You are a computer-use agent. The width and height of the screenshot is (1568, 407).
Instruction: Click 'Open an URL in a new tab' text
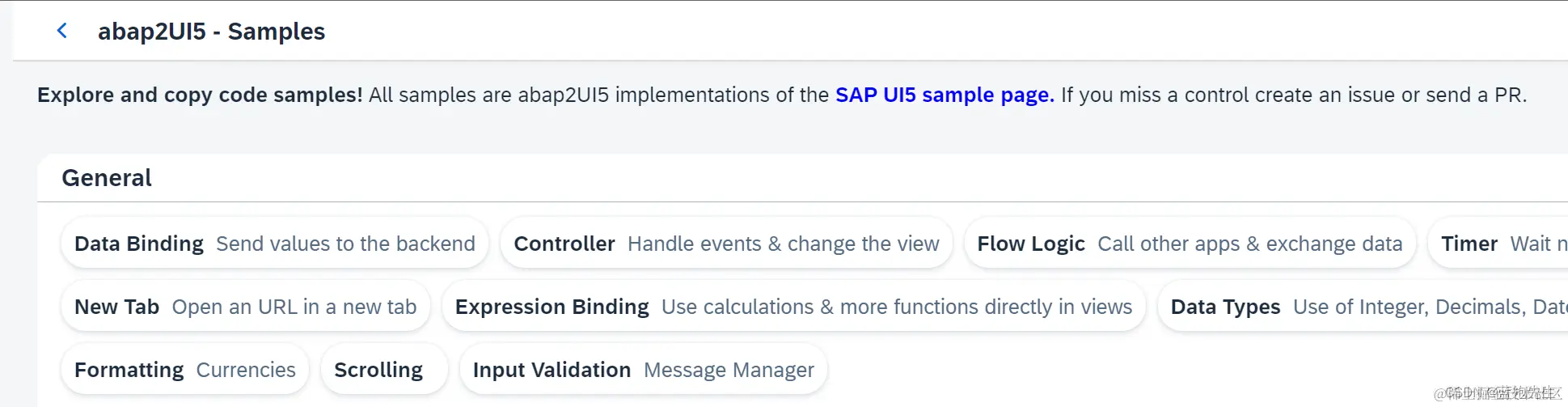(x=294, y=307)
